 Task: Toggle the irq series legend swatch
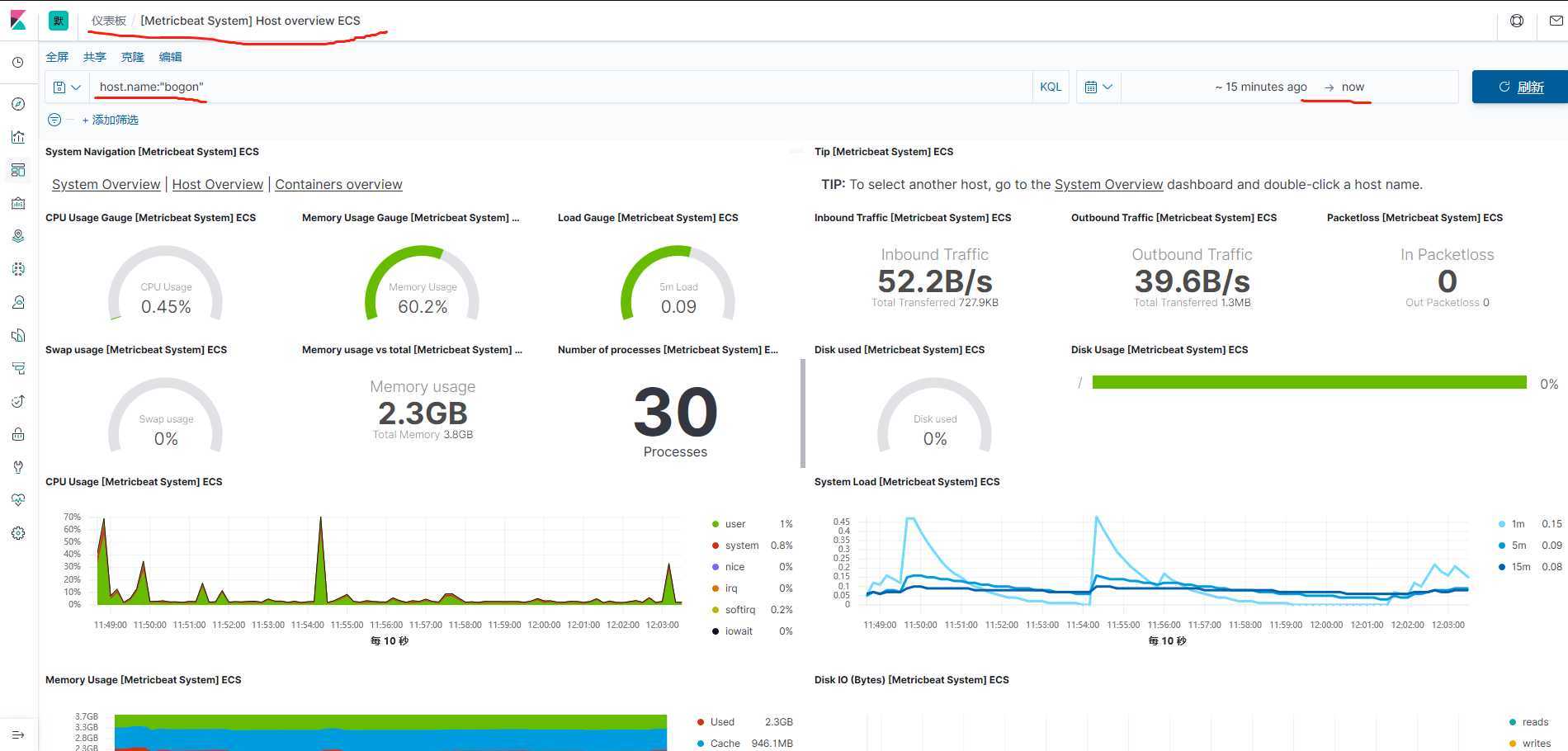coord(715,588)
